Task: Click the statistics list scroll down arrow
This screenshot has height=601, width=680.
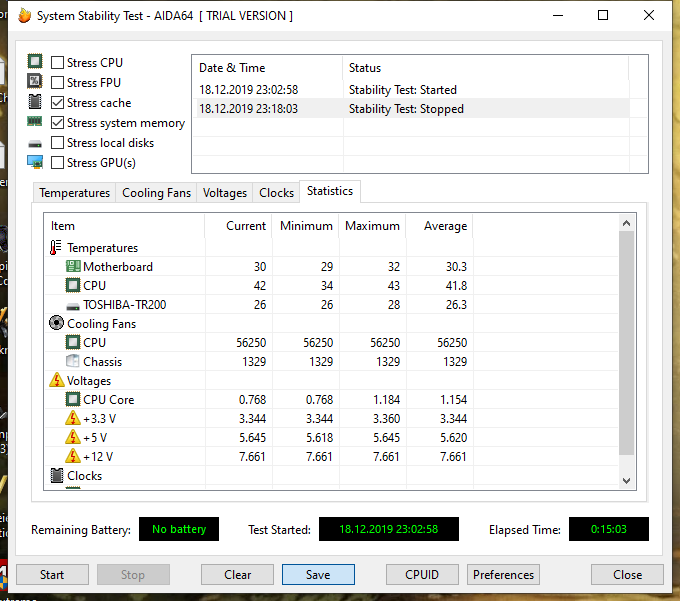Action: pos(626,480)
